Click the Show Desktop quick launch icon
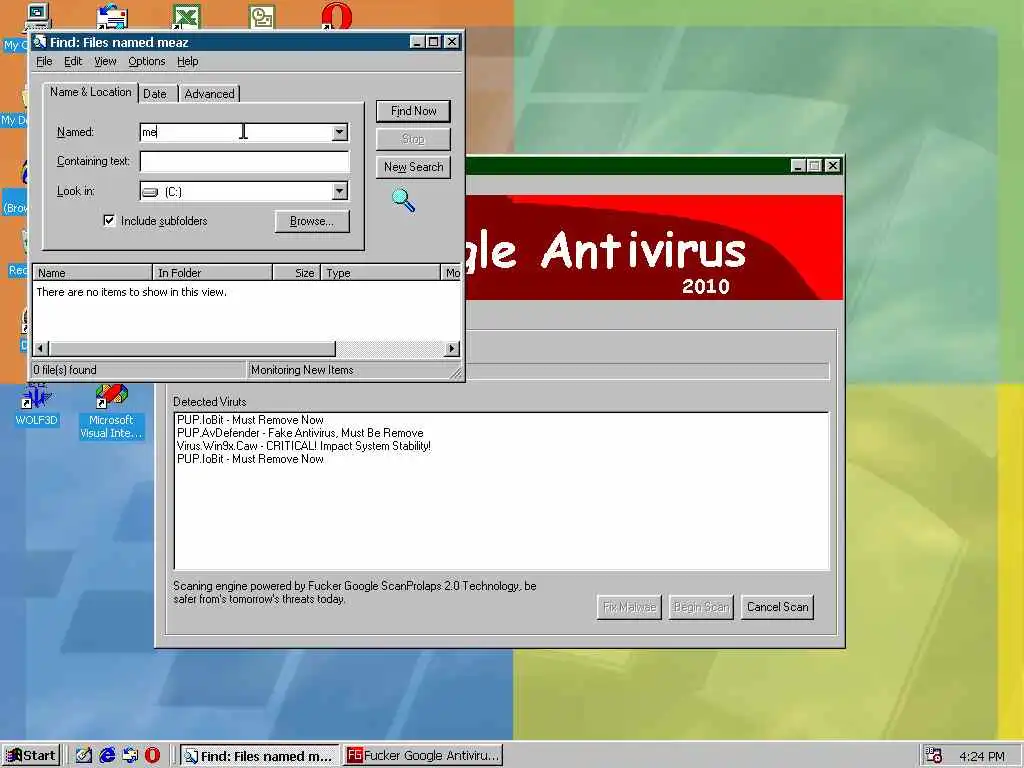Screen dimensions: 1024x768 point(84,756)
